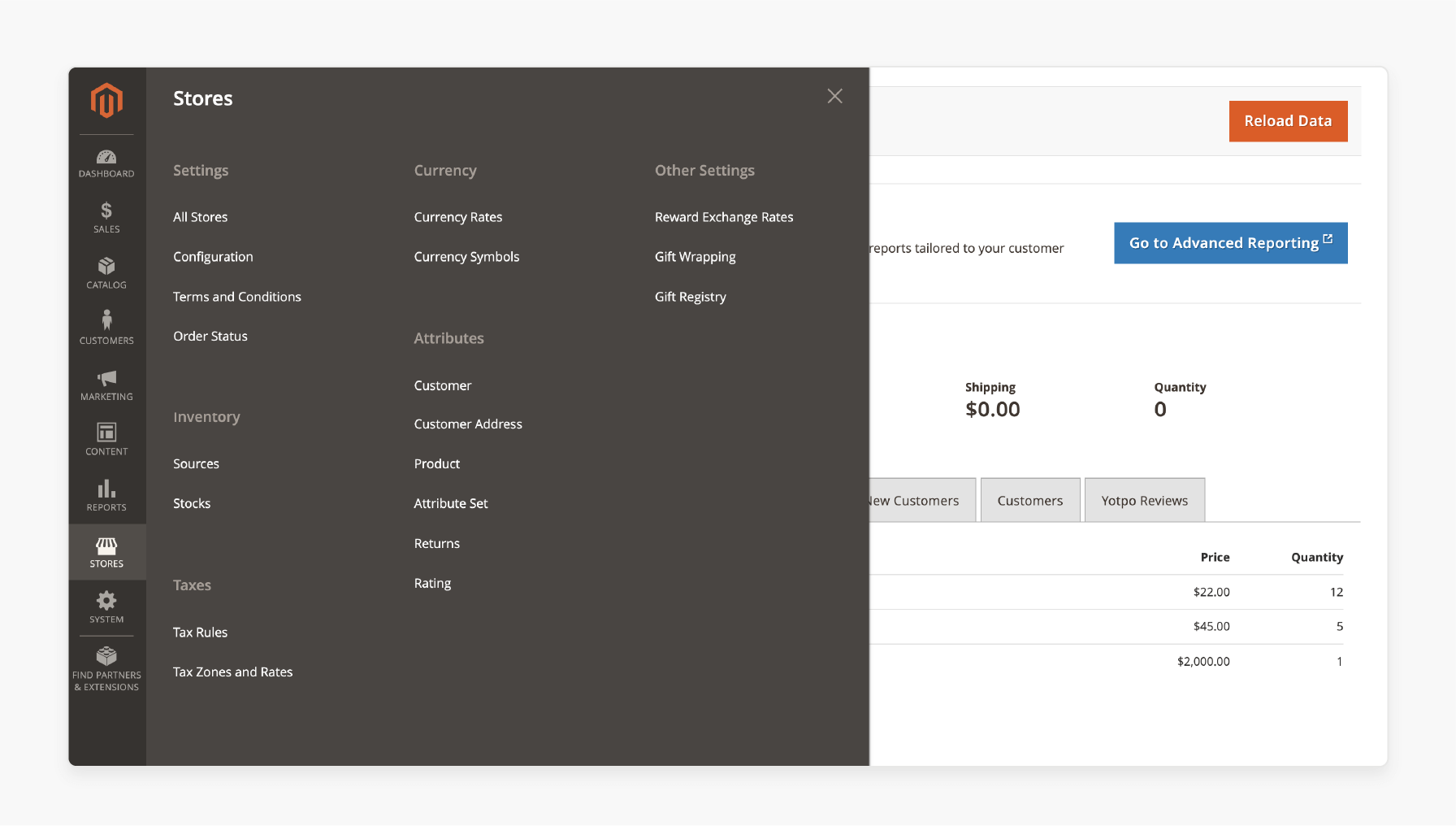The width and height of the screenshot is (1456, 826).
Task: Open Attribute Set
Action: [450, 504]
